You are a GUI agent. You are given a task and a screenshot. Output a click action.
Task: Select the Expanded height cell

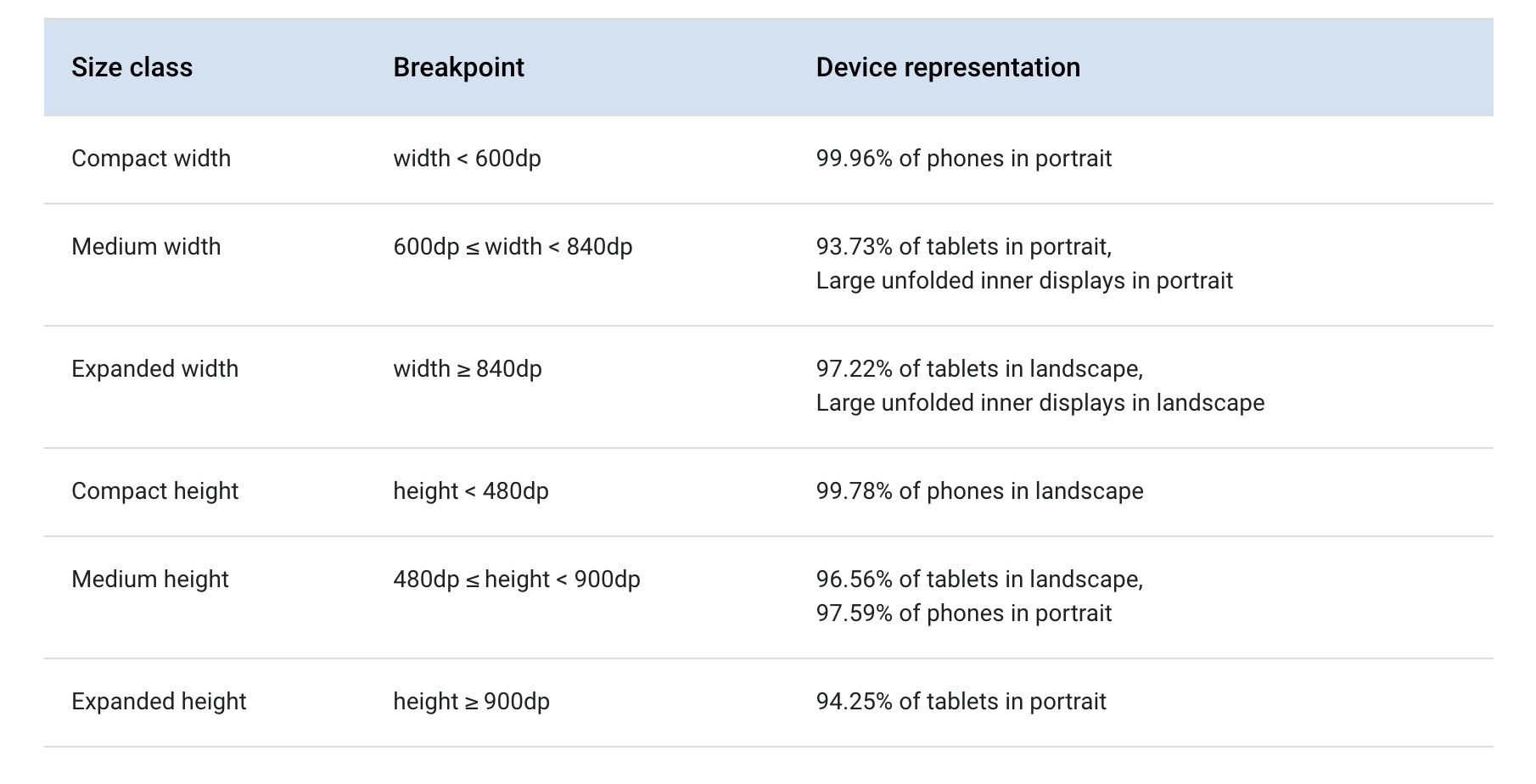click(159, 702)
